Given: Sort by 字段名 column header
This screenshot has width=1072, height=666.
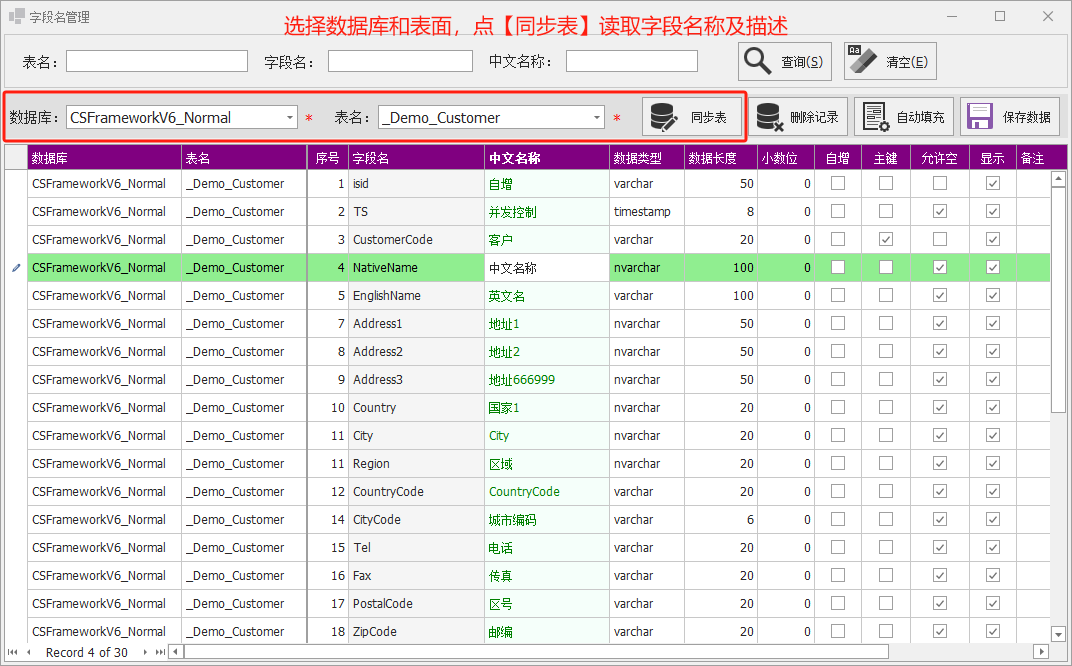Looking at the screenshot, I should (x=416, y=158).
